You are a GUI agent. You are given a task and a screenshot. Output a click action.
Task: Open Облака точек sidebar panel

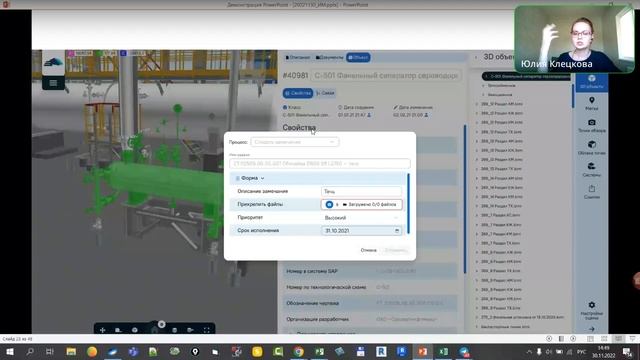(591, 148)
